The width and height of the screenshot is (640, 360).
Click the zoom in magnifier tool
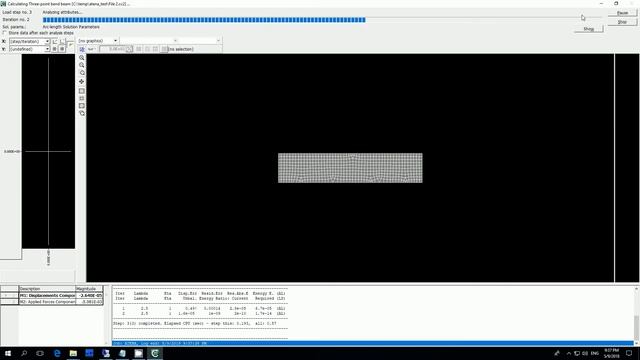[82, 58]
